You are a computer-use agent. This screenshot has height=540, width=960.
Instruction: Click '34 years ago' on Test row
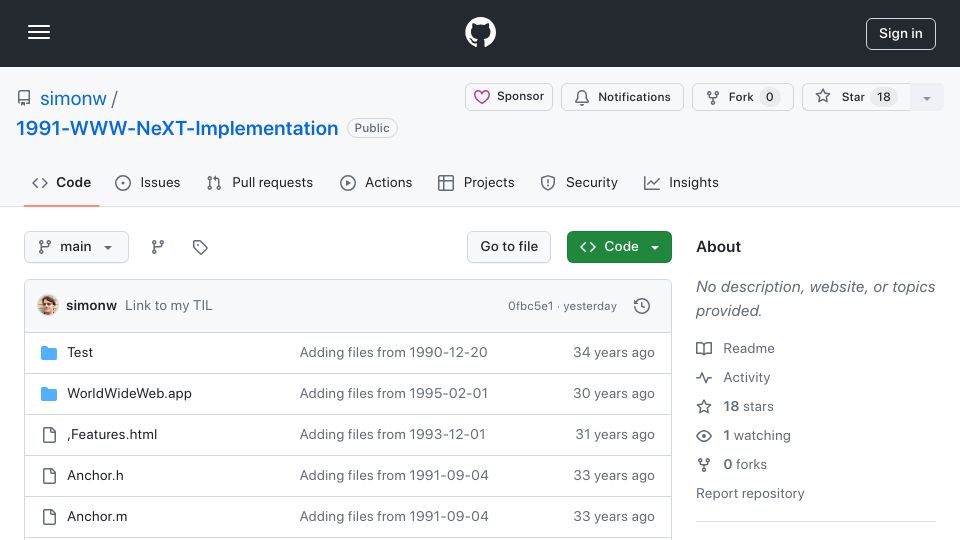[x=613, y=353]
